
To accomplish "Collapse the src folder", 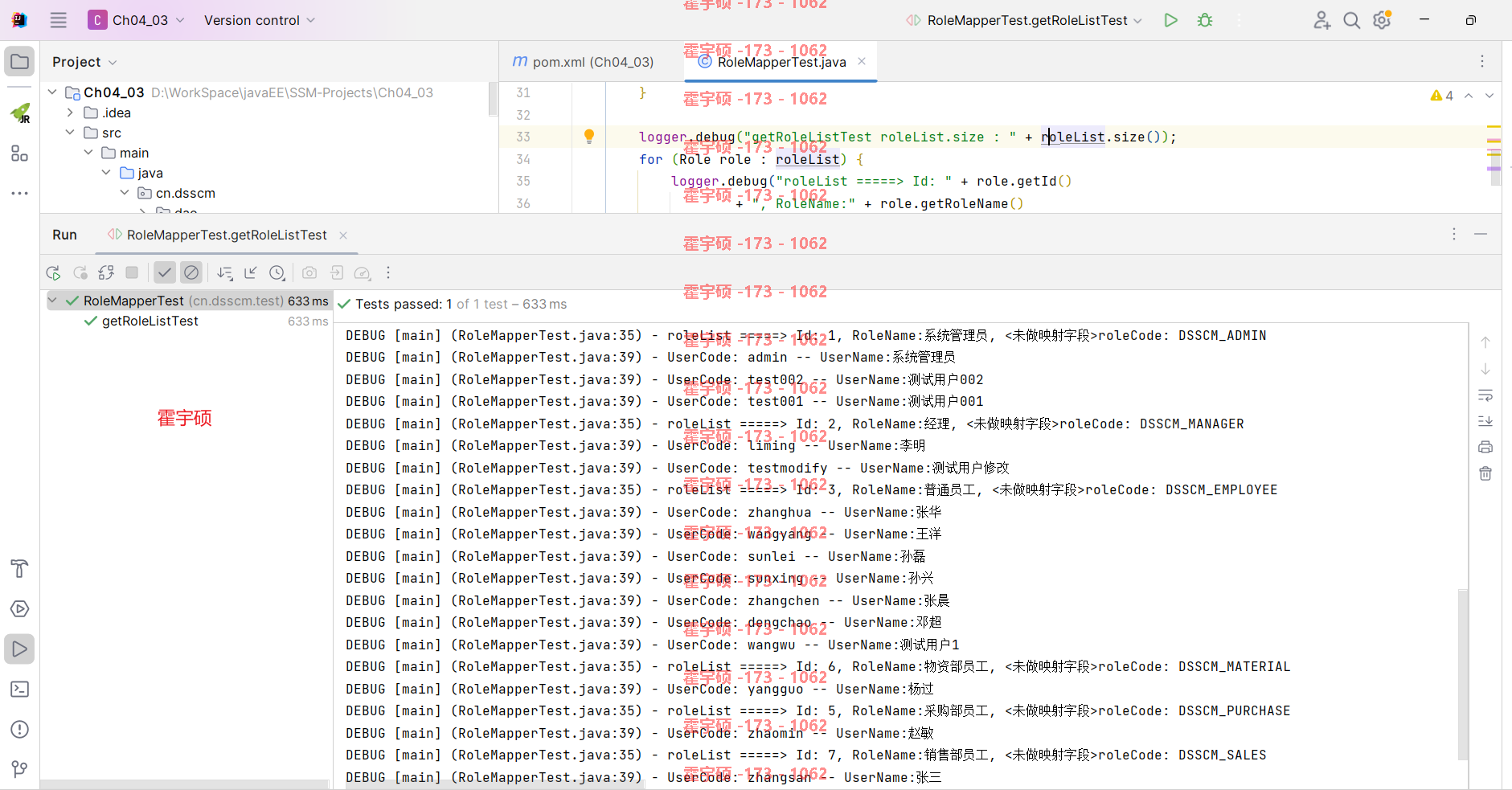I will point(70,133).
